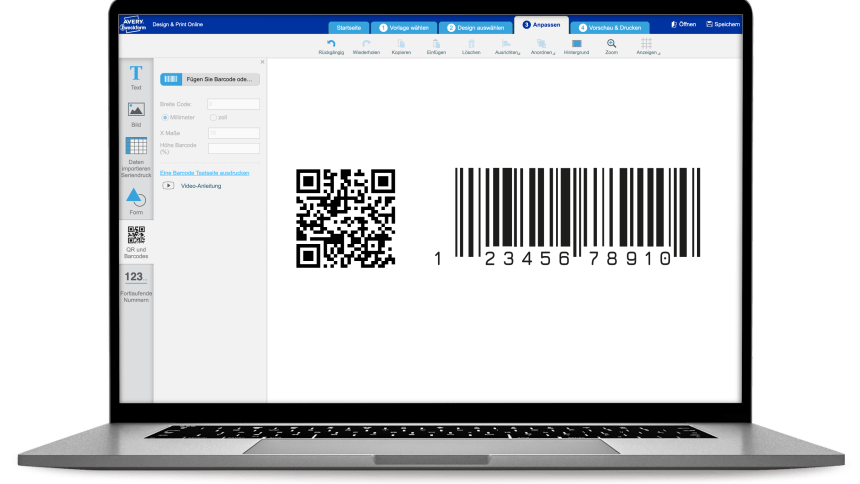
Task: Click Einfügen paste icon
Action: pos(436,44)
